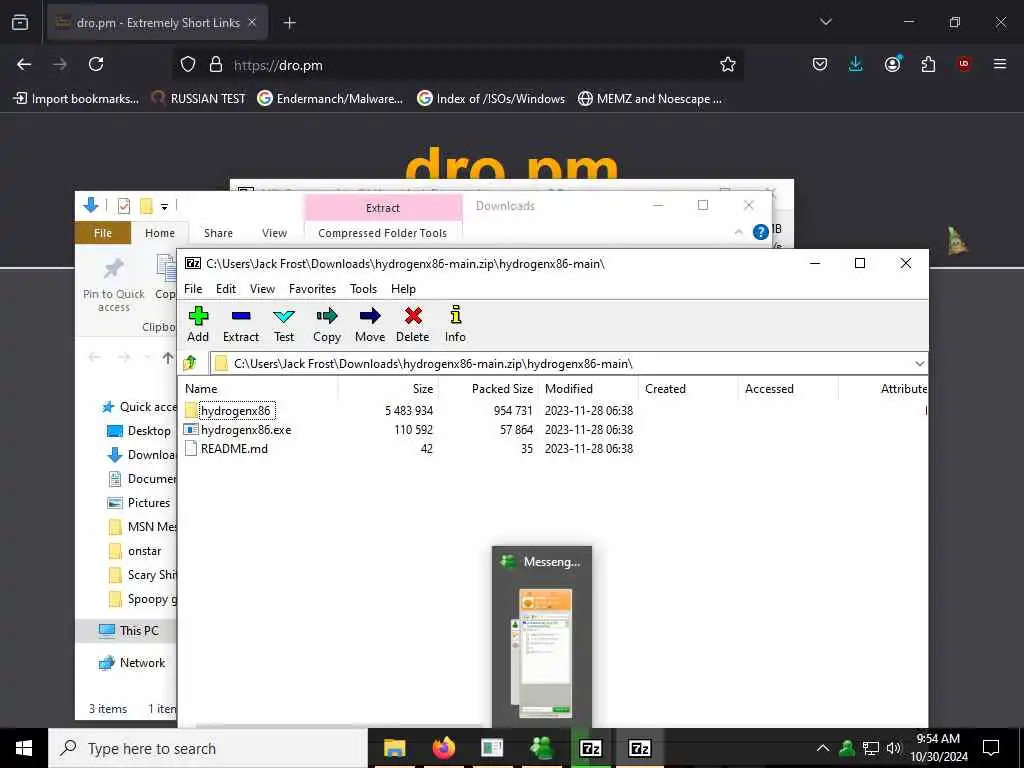Expand the 7-Zip address path dropdown

pyautogui.click(x=920, y=364)
